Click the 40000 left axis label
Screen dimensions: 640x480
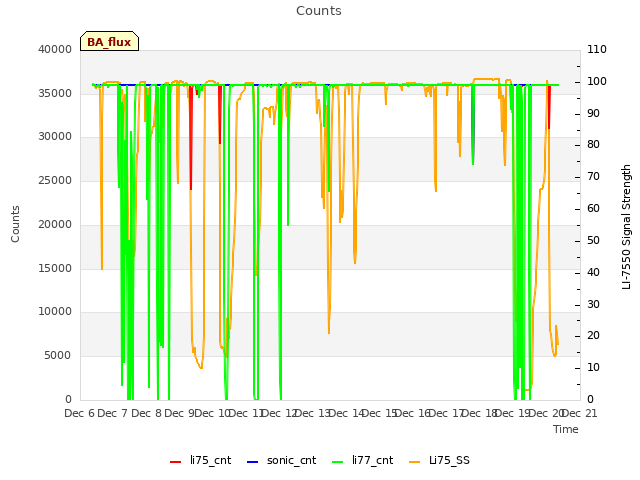pos(55,49)
